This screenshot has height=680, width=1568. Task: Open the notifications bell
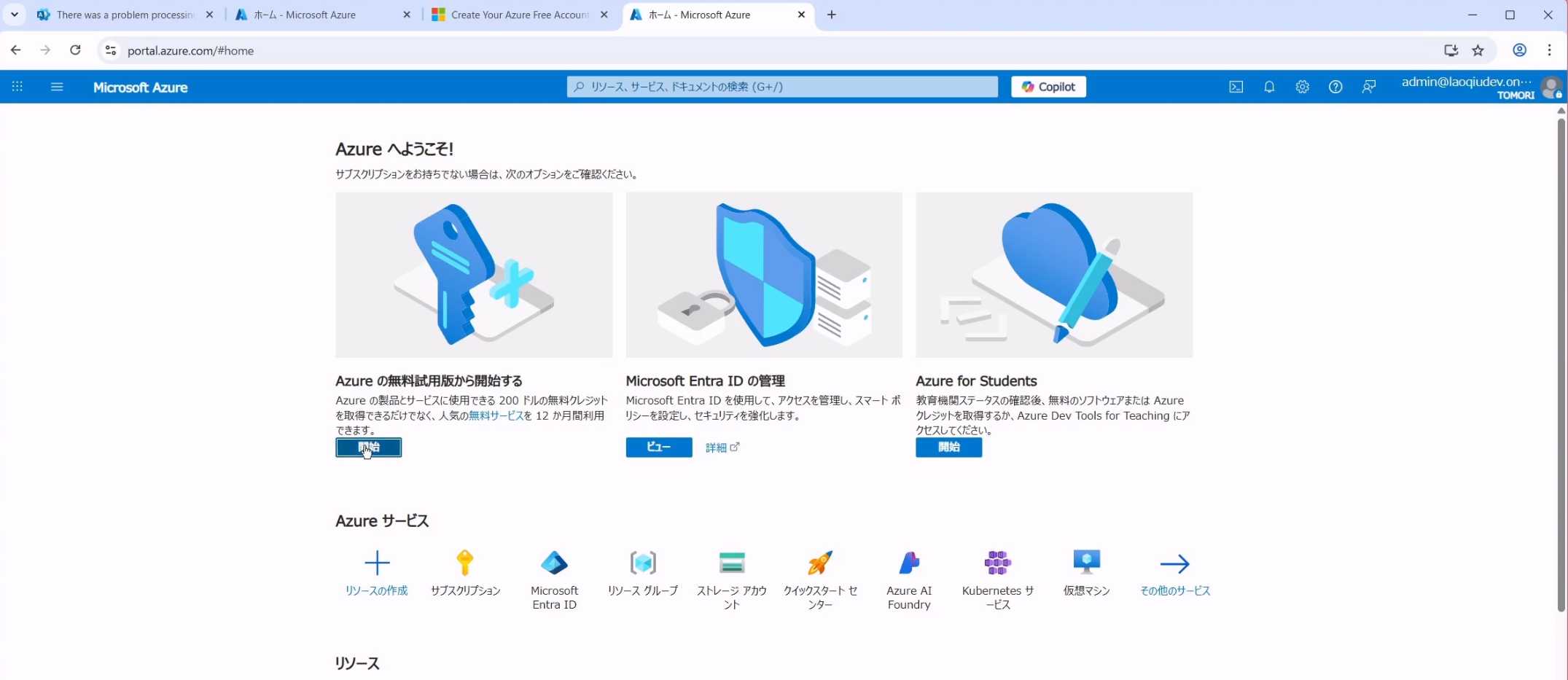click(1269, 87)
